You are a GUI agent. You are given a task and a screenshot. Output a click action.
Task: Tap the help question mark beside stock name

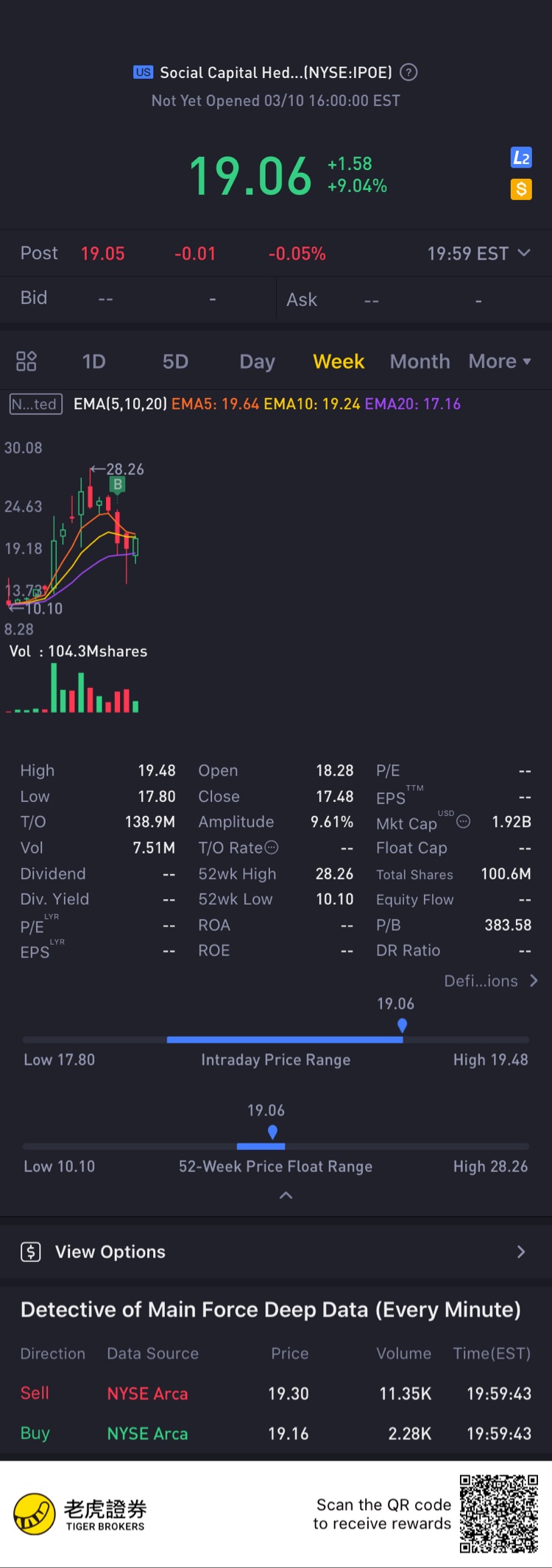click(408, 72)
